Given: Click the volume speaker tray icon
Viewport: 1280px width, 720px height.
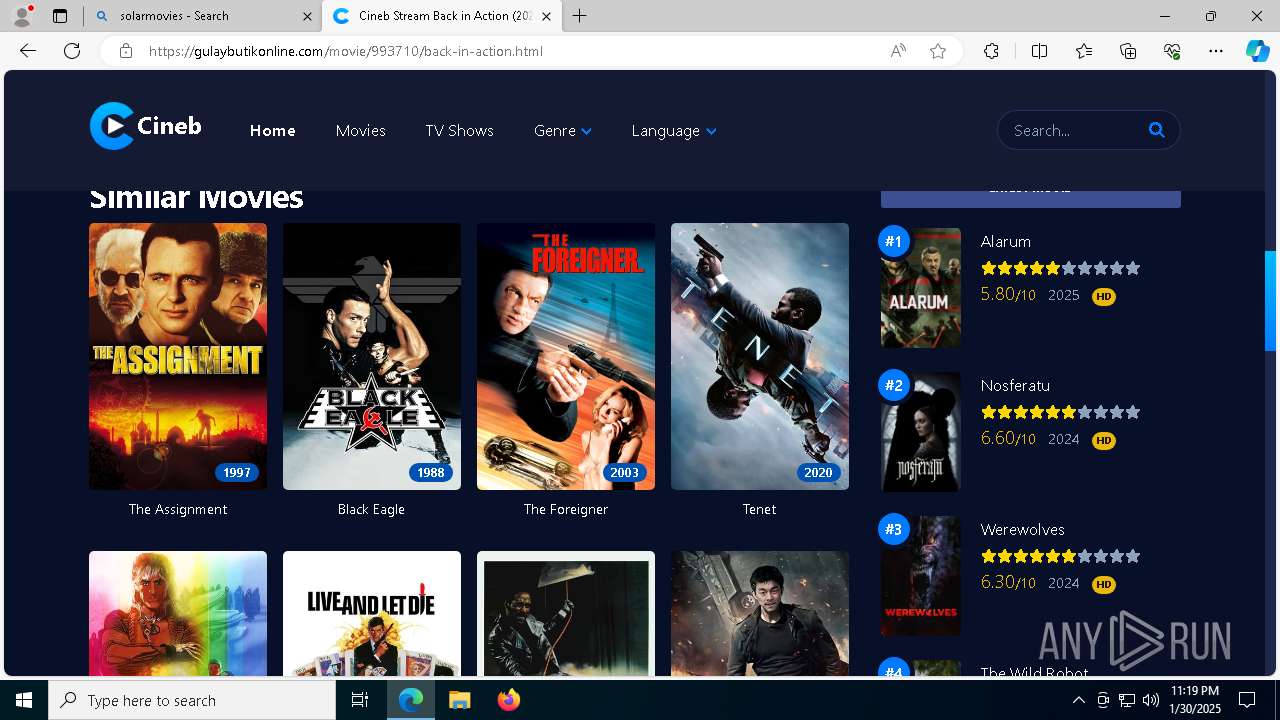Looking at the screenshot, I should [x=1151, y=700].
